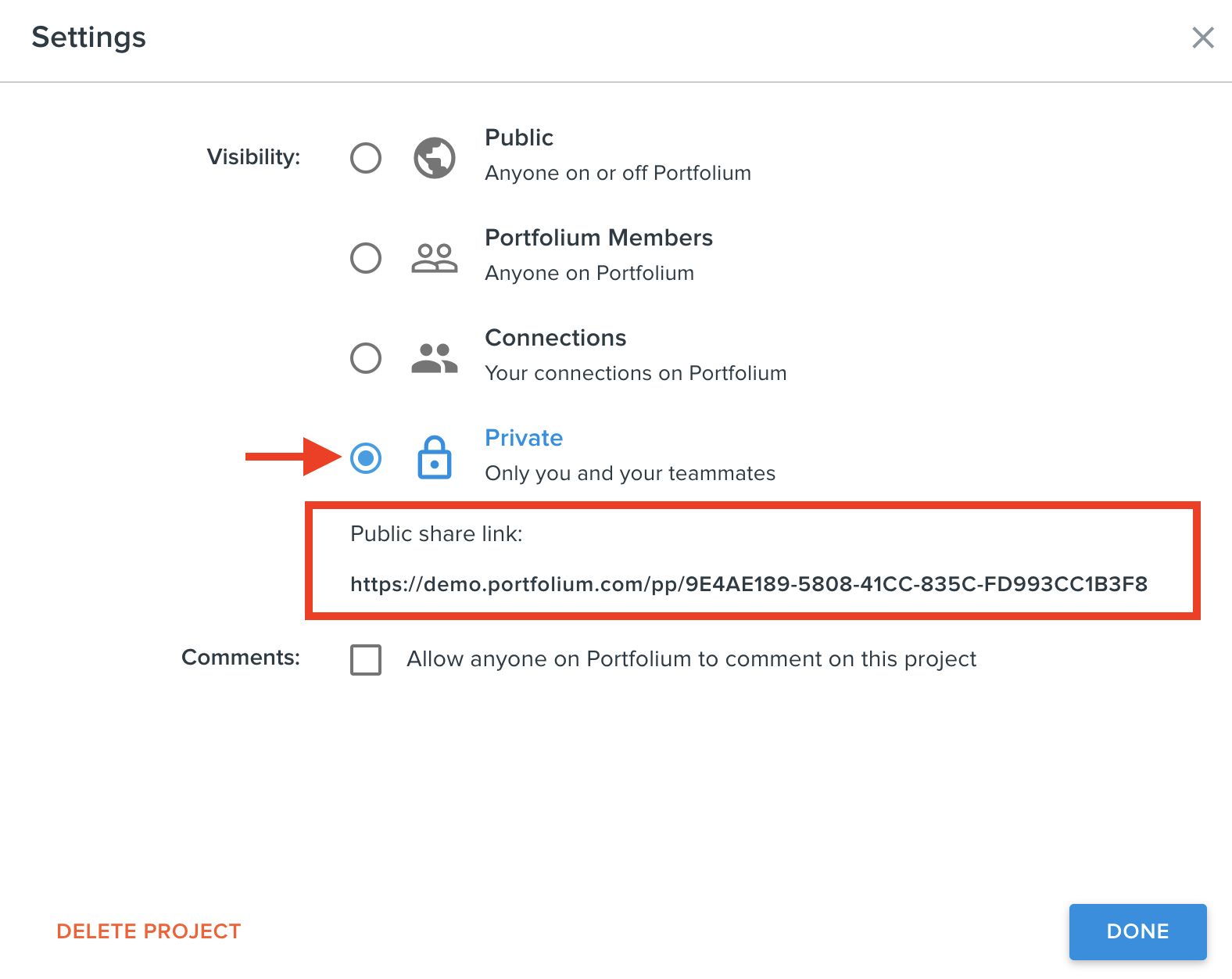1232x979 pixels.
Task: Click the outlined people icon for Members
Action: click(x=435, y=258)
